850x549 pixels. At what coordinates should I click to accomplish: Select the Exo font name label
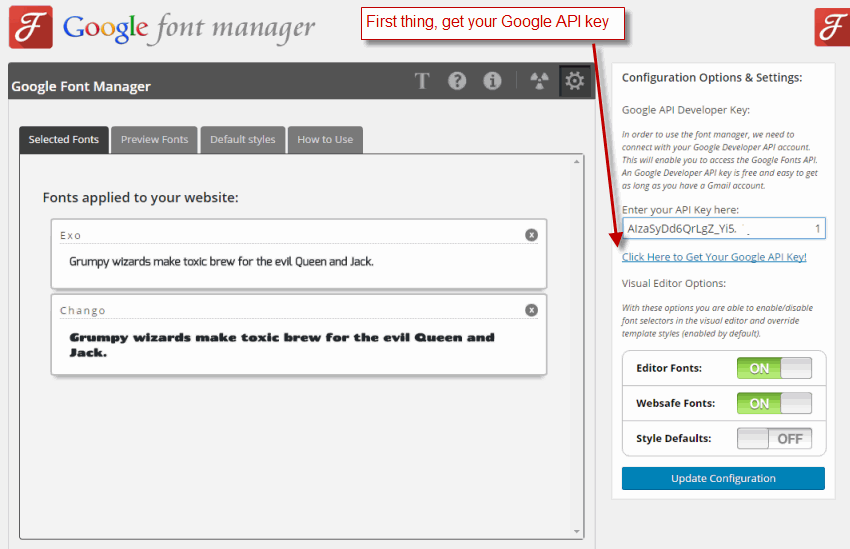[70, 235]
